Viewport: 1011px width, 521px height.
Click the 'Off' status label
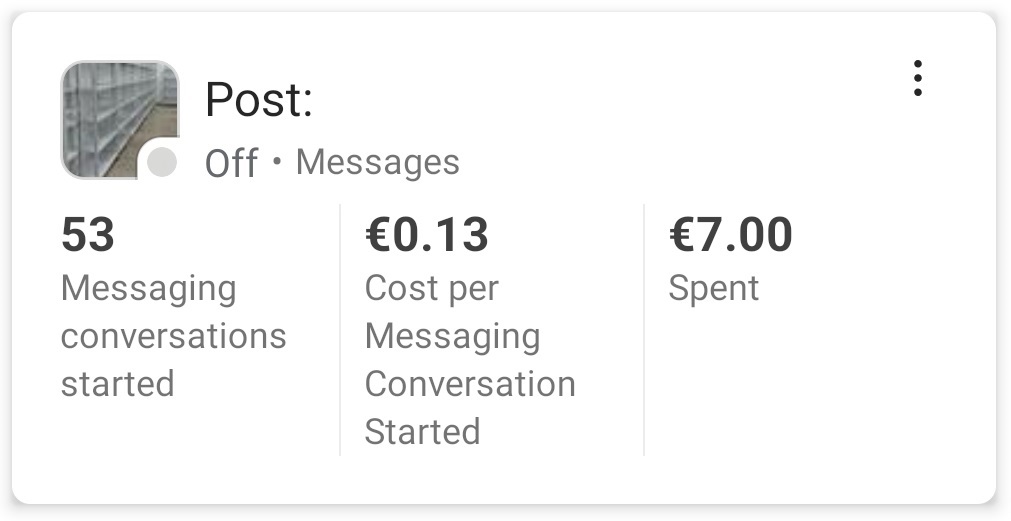tap(231, 163)
